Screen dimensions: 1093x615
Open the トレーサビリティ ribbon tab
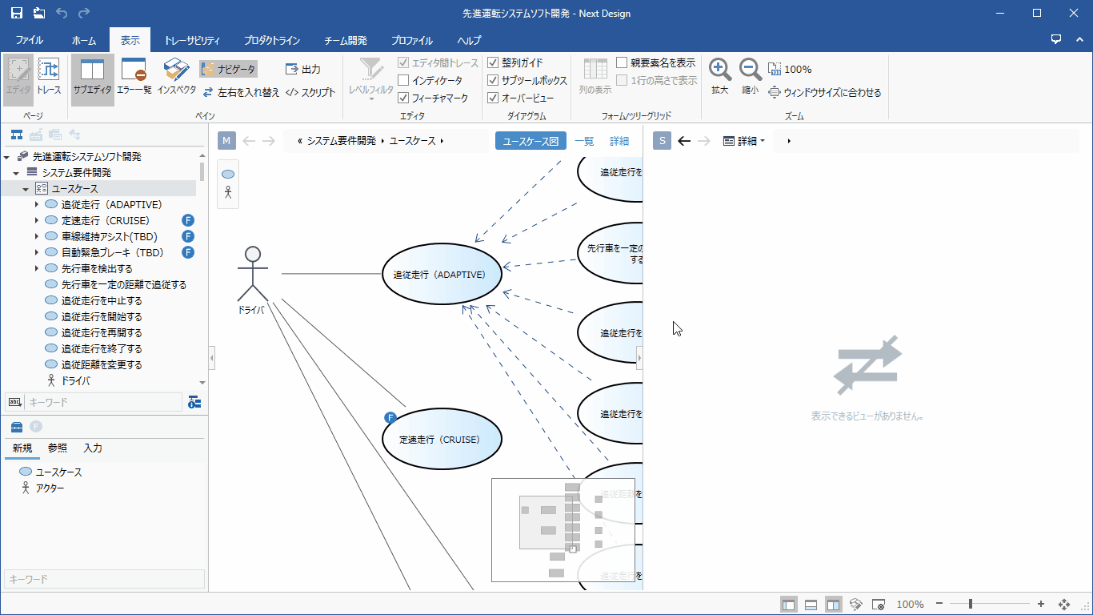pyautogui.click(x=192, y=41)
